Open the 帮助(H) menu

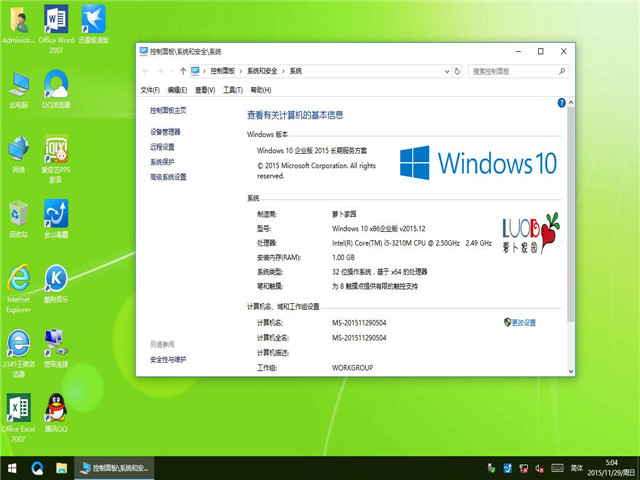coord(260,90)
